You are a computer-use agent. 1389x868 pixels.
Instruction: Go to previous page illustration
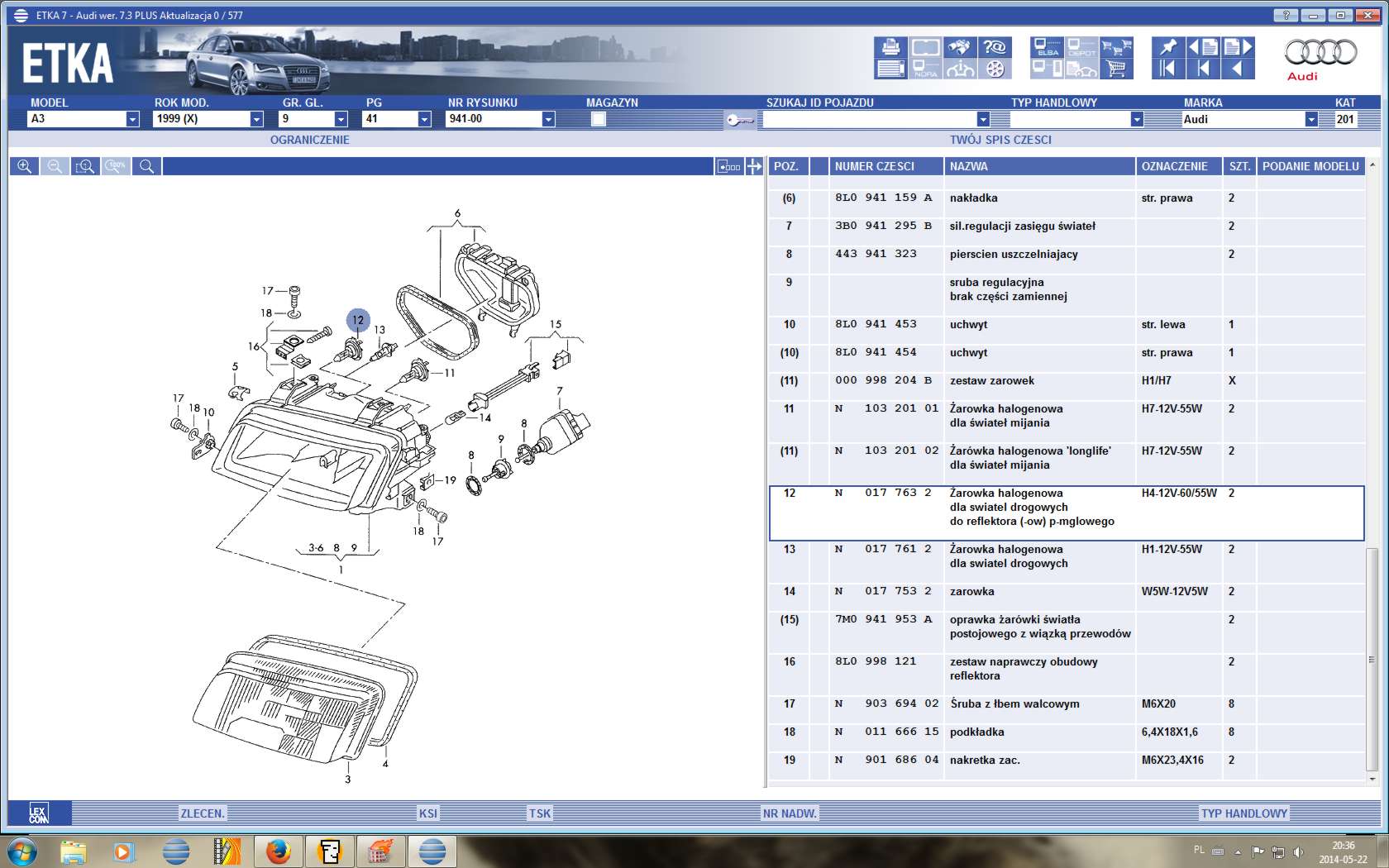coord(1202,47)
